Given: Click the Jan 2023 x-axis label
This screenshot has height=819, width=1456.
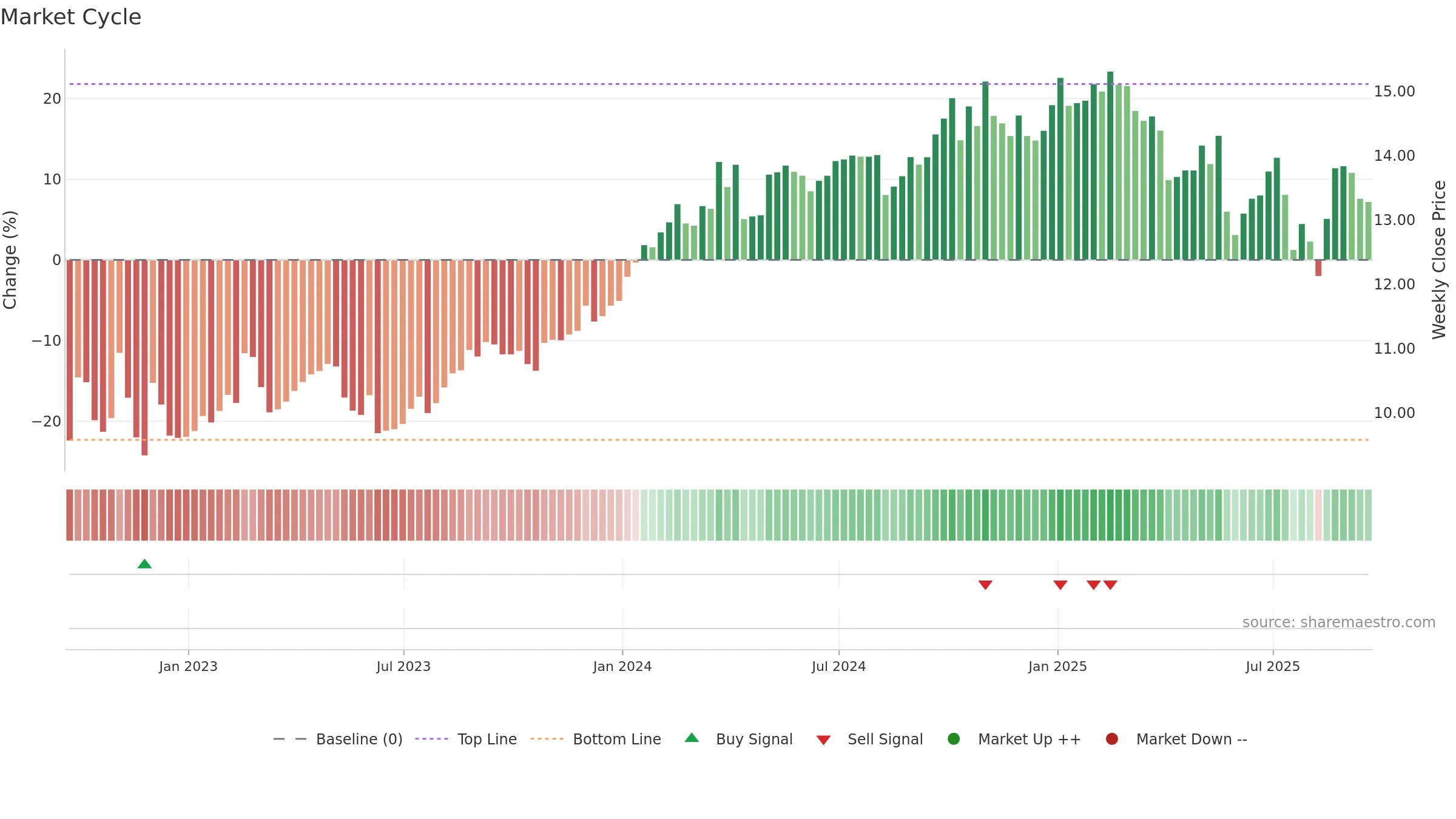Looking at the screenshot, I should (188, 666).
